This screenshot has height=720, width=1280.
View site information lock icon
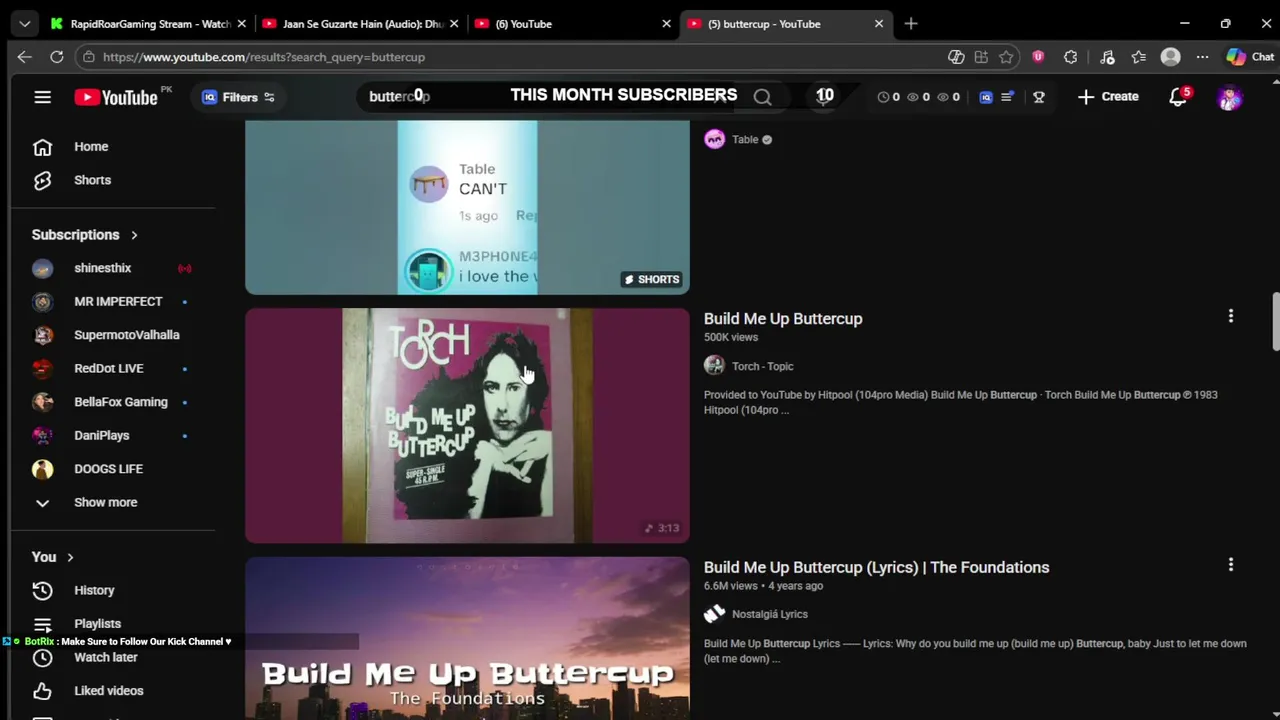tap(89, 57)
